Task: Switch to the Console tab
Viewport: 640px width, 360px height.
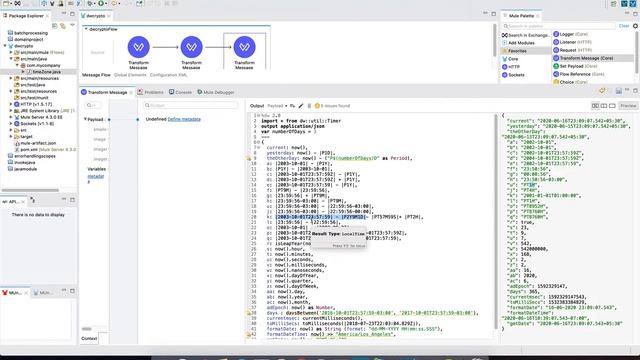Action: pyautogui.click(x=180, y=92)
